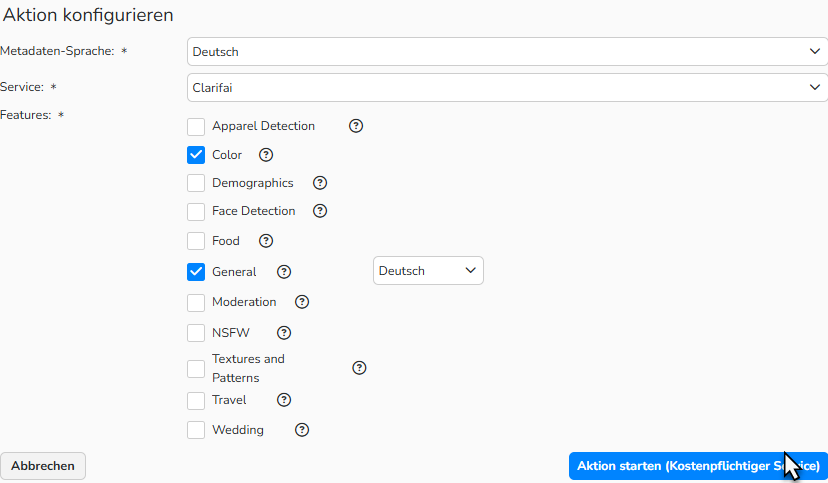Click the Apparel Detection label text

pyautogui.click(x=264, y=126)
